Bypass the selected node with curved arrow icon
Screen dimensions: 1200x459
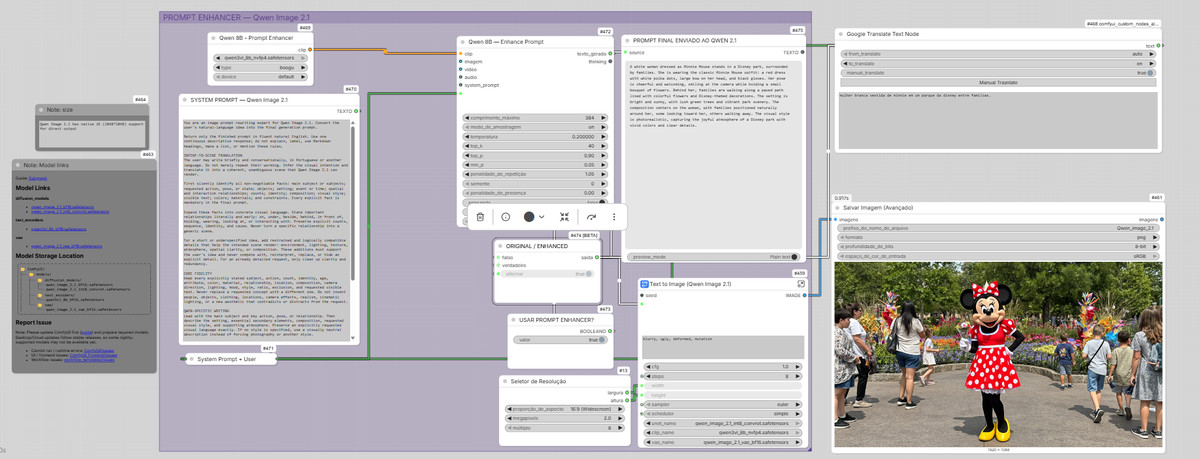click(590, 217)
